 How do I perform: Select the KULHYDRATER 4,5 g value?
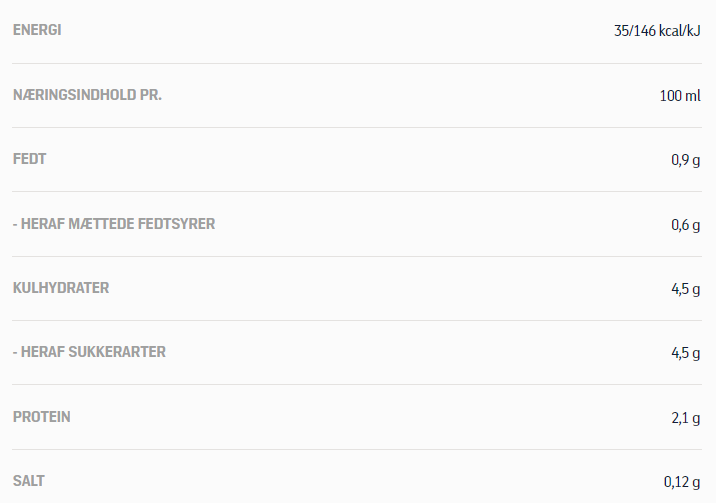685,289
